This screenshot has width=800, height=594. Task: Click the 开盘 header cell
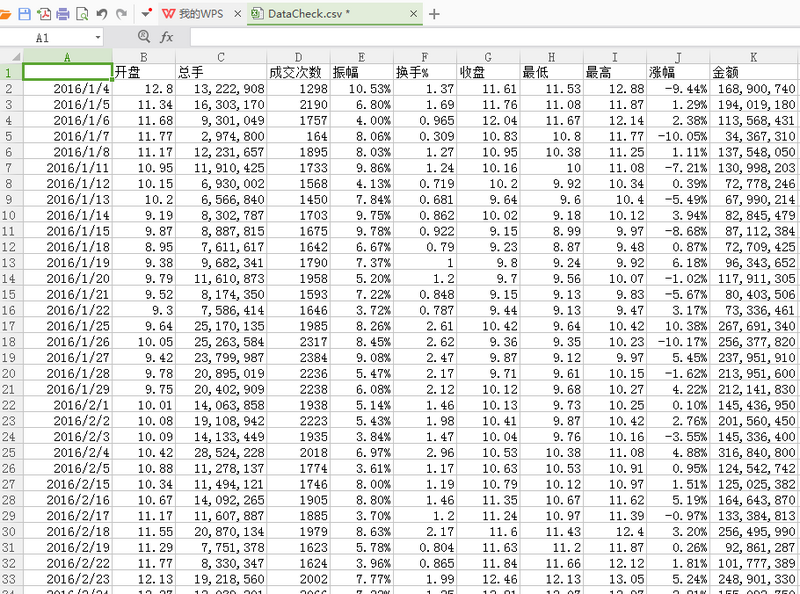[144, 72]
